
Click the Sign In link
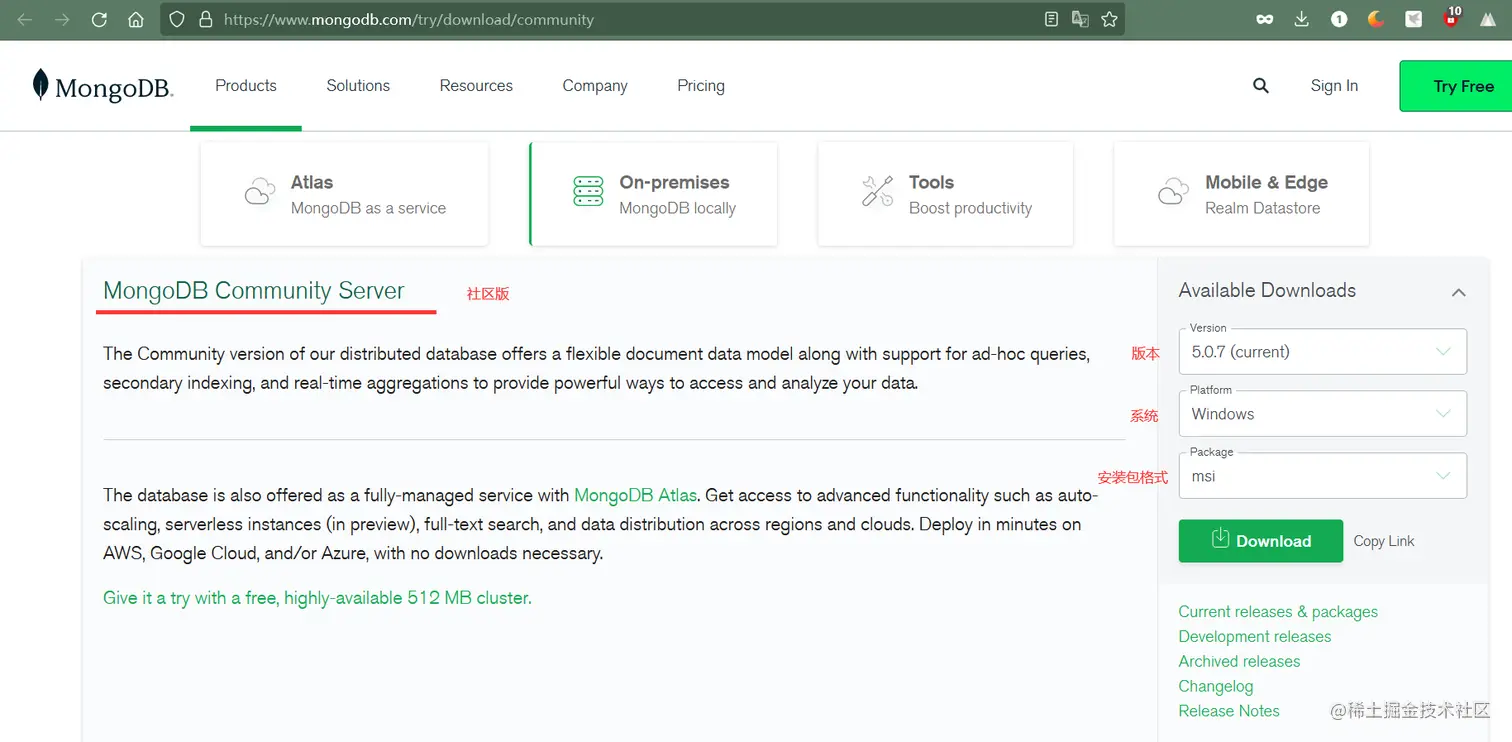pos(1334,86)
